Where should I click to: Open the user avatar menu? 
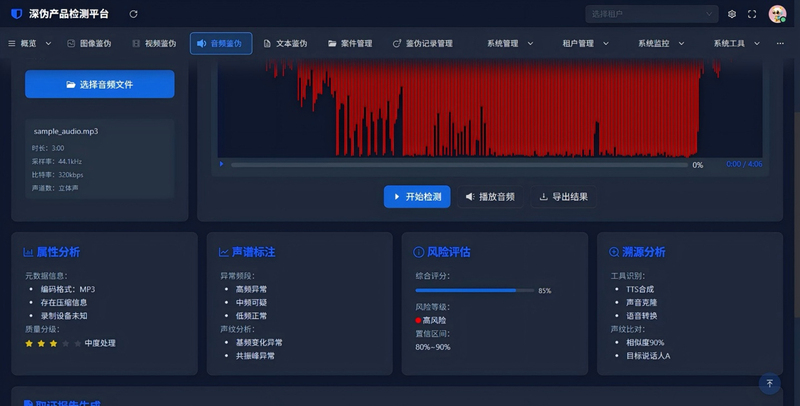click(x=777, y=14)
